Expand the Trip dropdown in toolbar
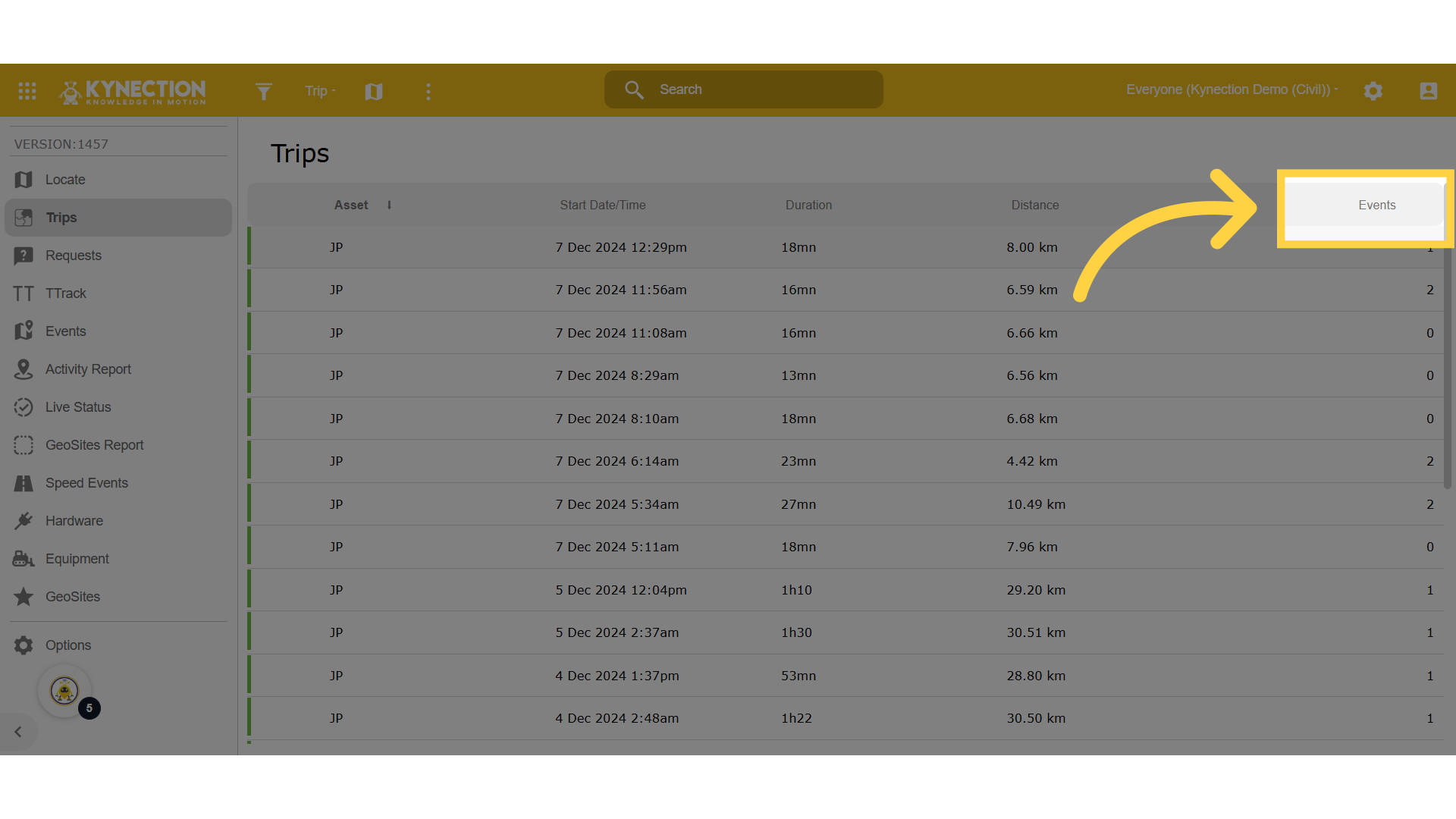The height and width of the screenshot is (819, 1456). [320, 91]
